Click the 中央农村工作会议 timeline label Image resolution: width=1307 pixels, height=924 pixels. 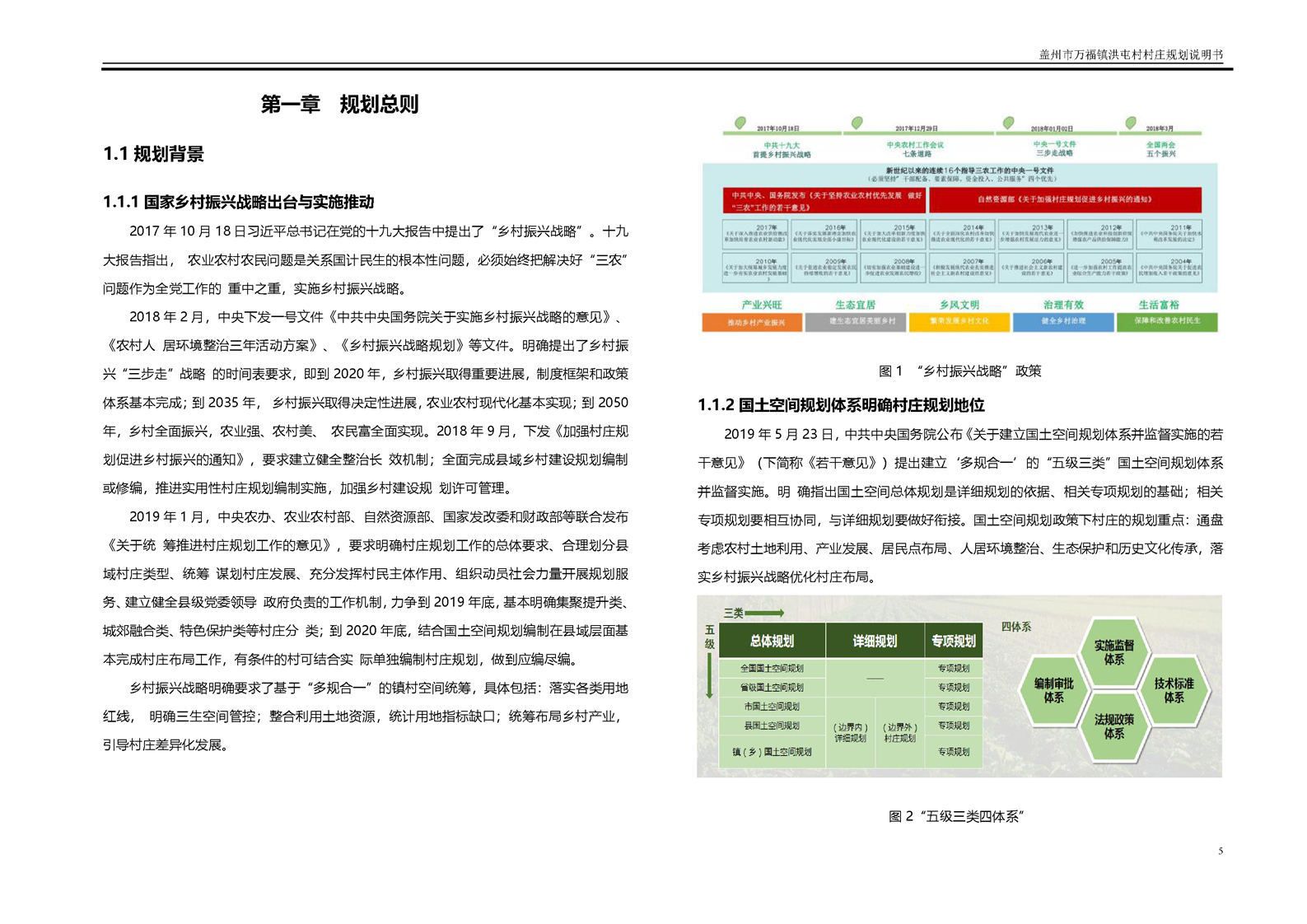pyautogui.click(x=915, y=145)
